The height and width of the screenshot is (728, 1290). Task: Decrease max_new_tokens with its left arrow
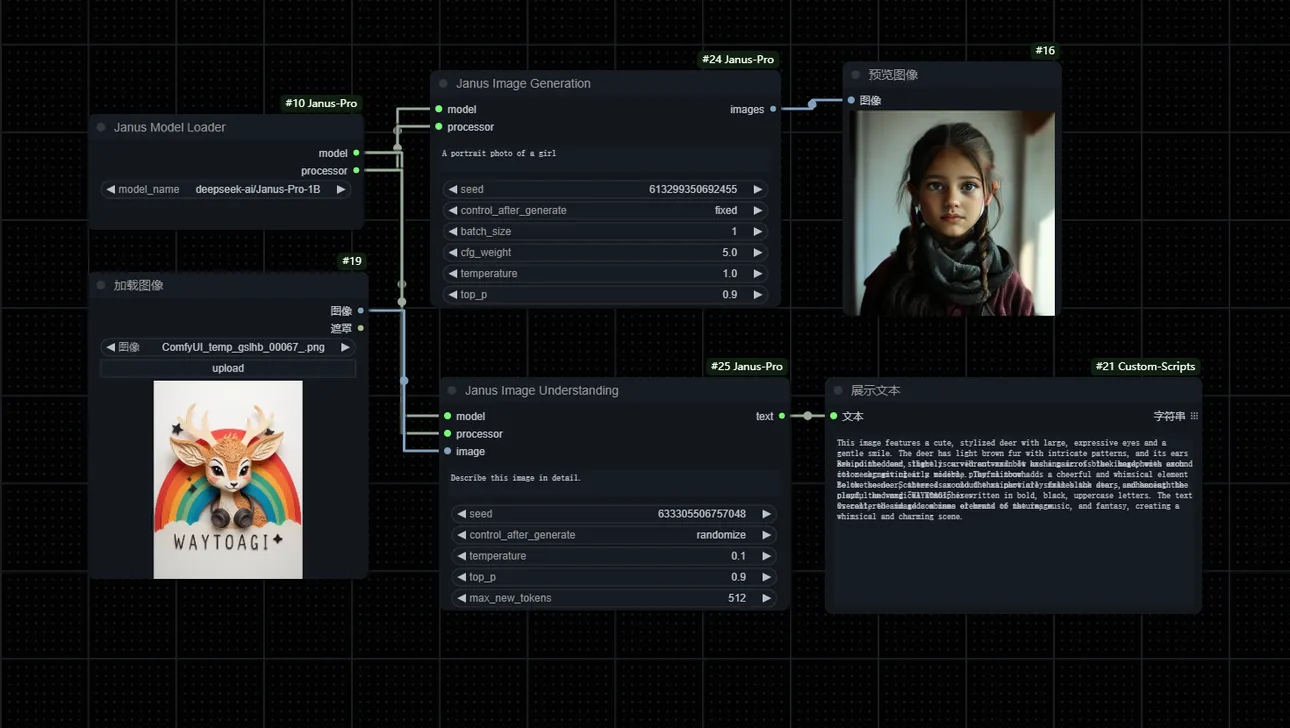click(x=461, y=598)
